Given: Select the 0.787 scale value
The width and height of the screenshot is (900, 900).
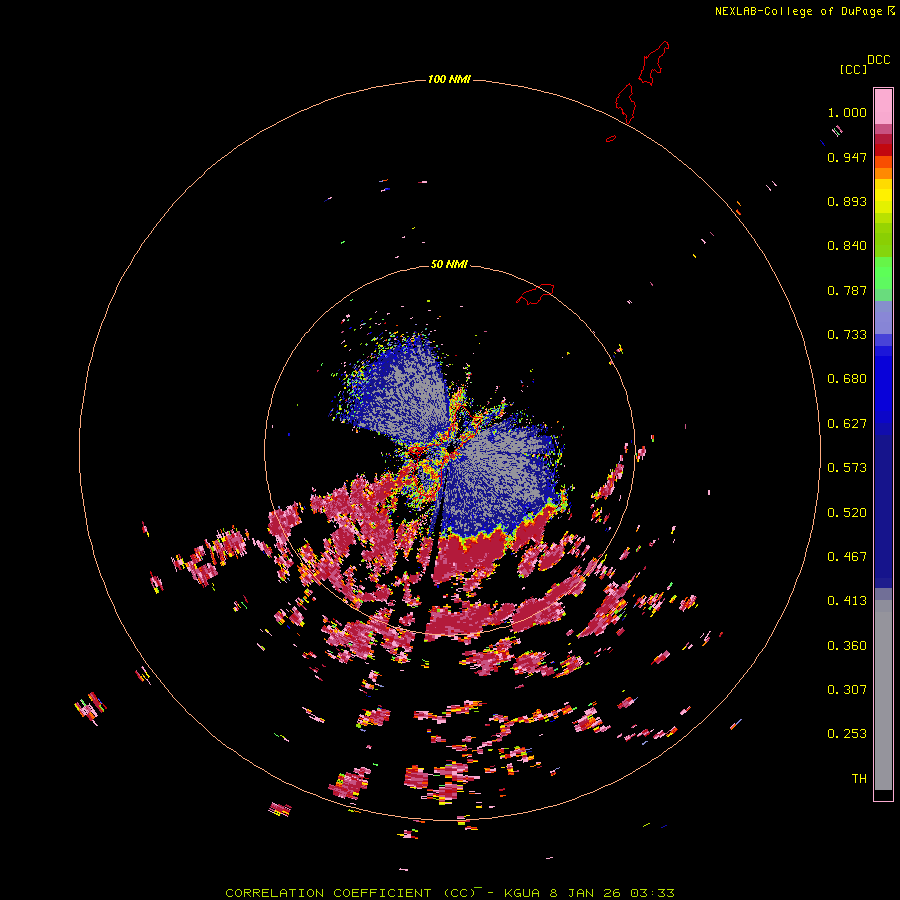Looking at the screenshot, I should click(847, 290).
